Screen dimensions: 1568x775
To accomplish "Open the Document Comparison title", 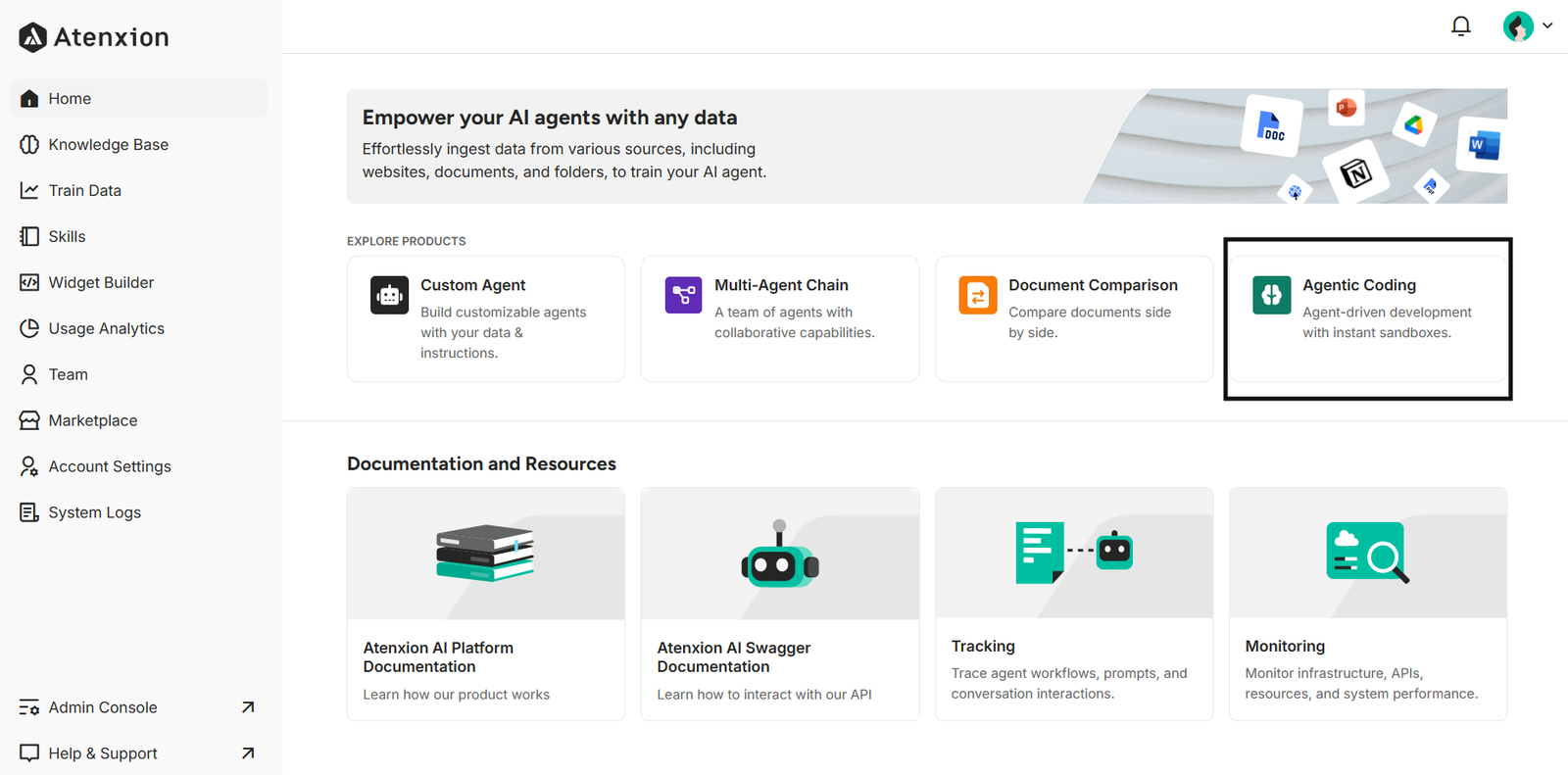I will 1093,285.
